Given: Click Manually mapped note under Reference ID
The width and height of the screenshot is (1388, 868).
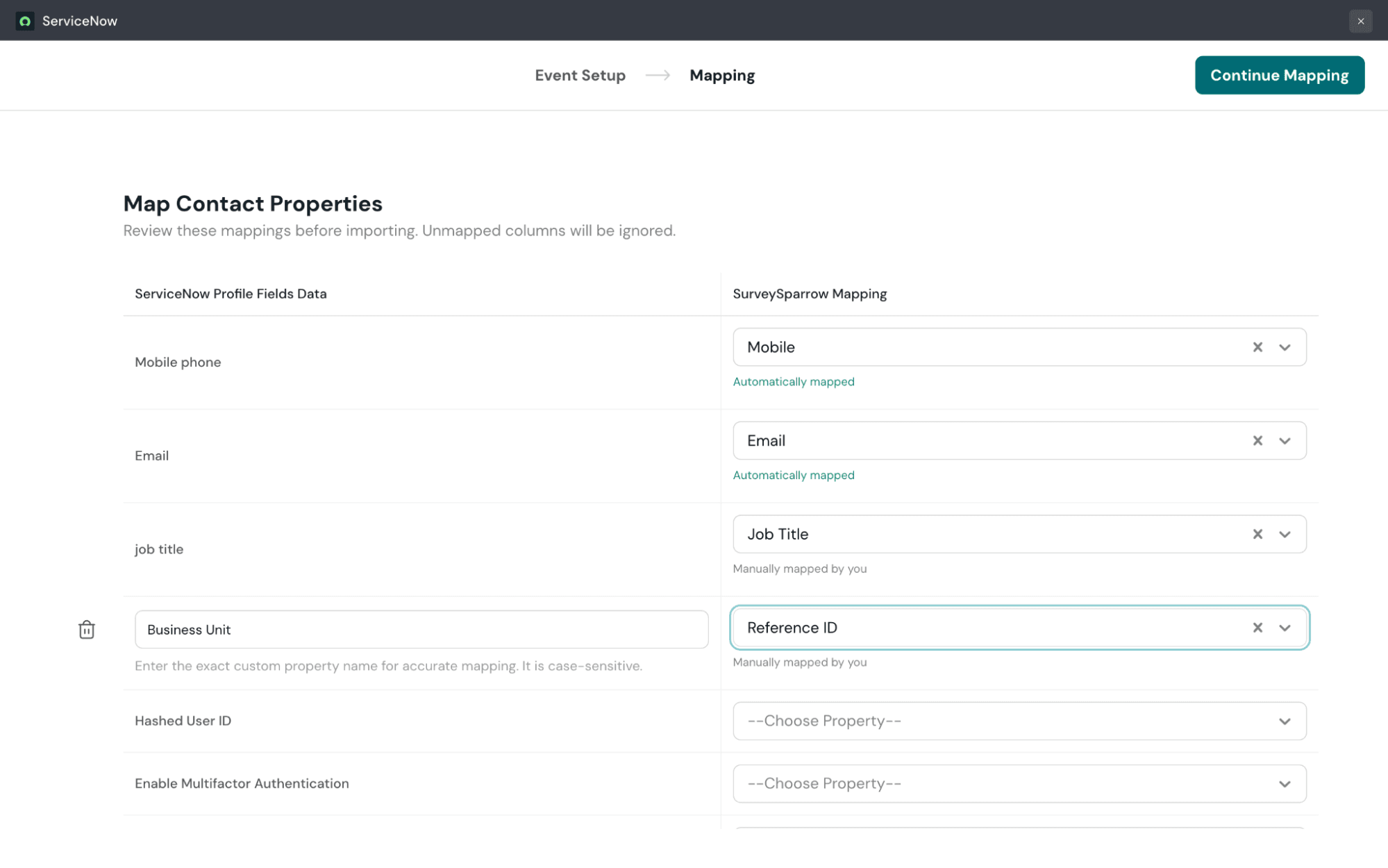Looking at the screenshot, I should pos(800,662).
